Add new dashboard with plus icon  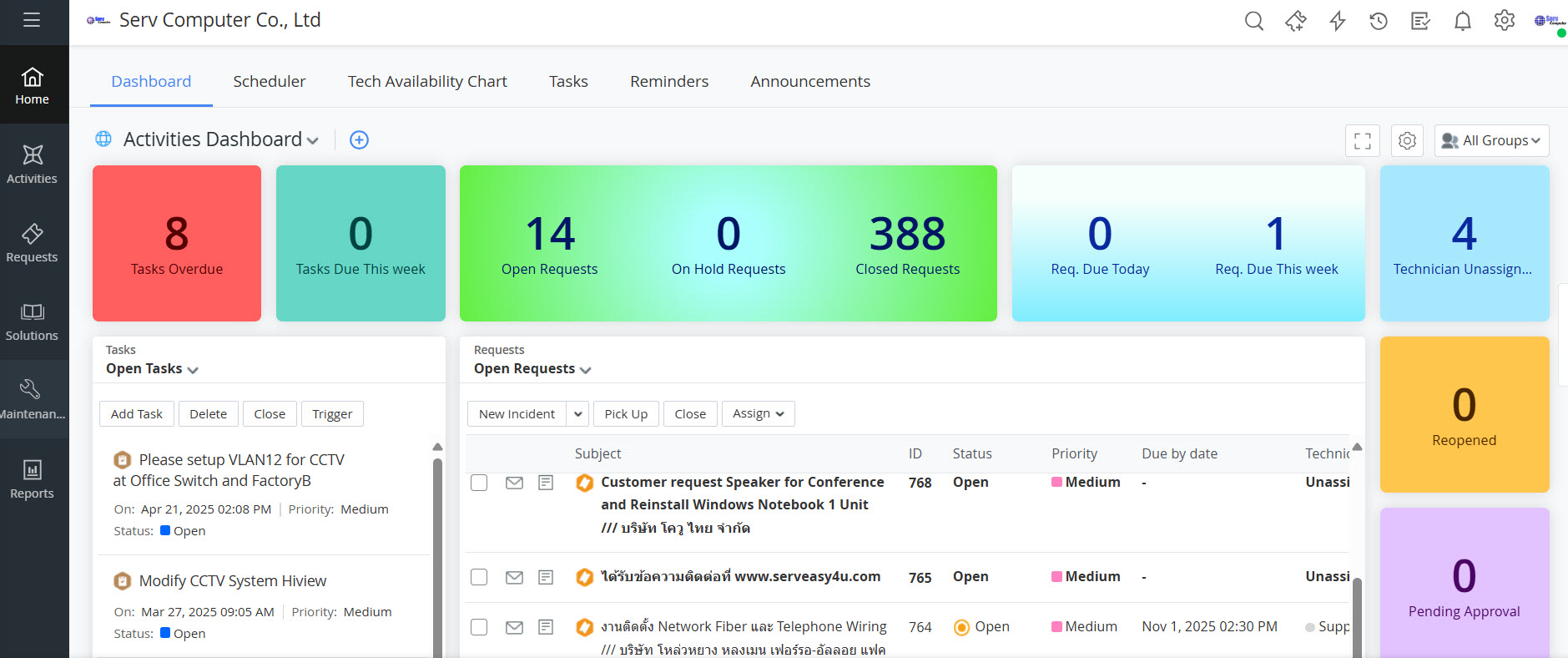point(359,140)
